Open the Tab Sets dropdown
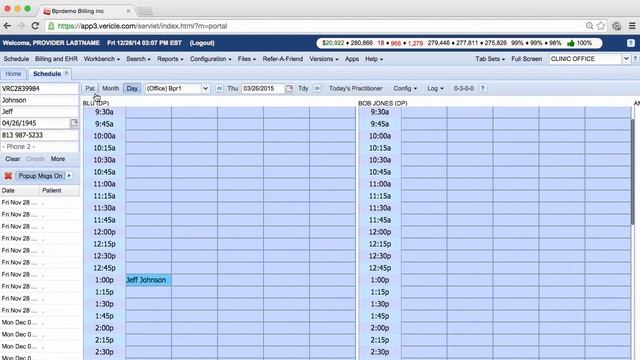 point(490,59)
